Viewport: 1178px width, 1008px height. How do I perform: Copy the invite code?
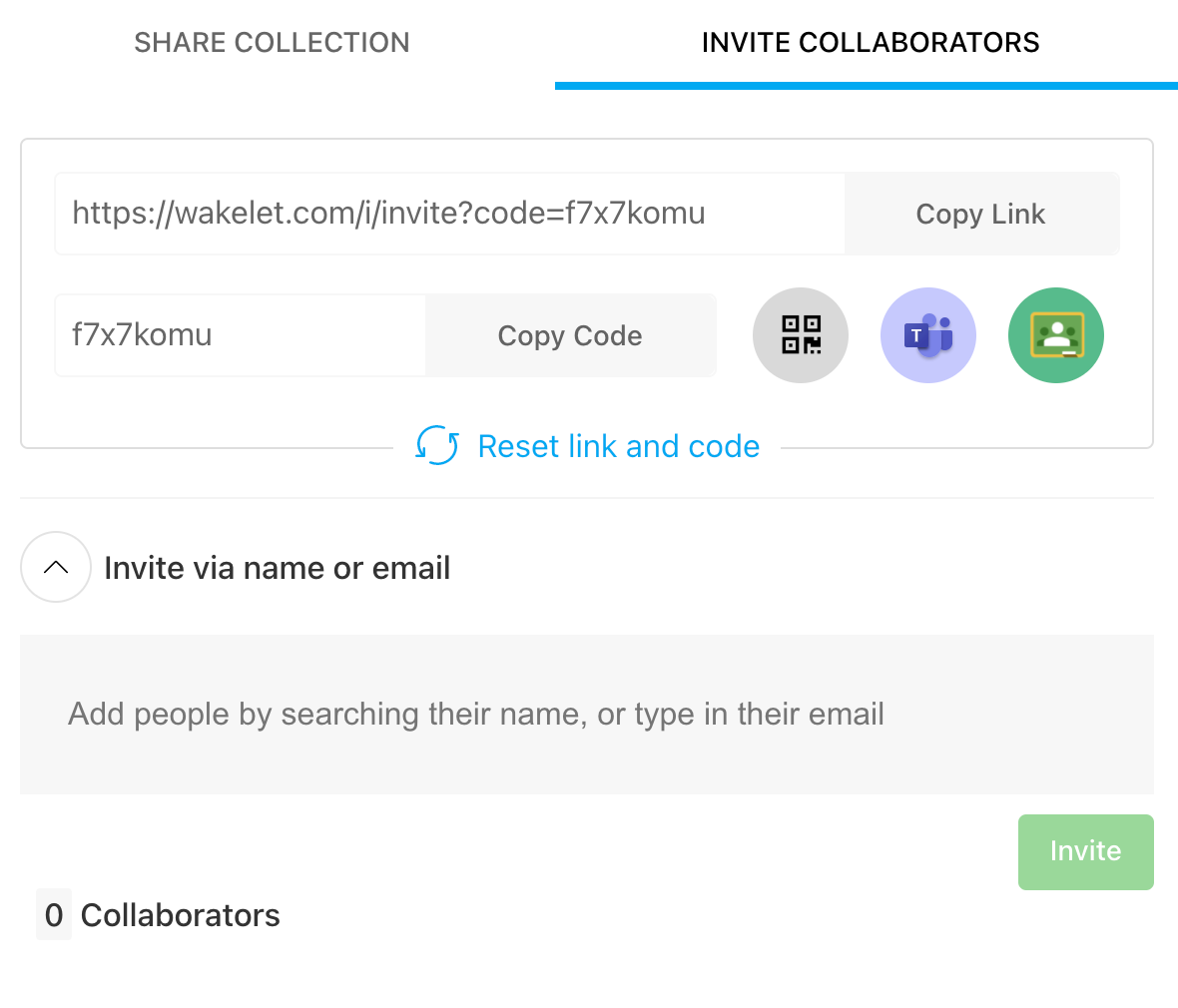click(x=570, y=335)
